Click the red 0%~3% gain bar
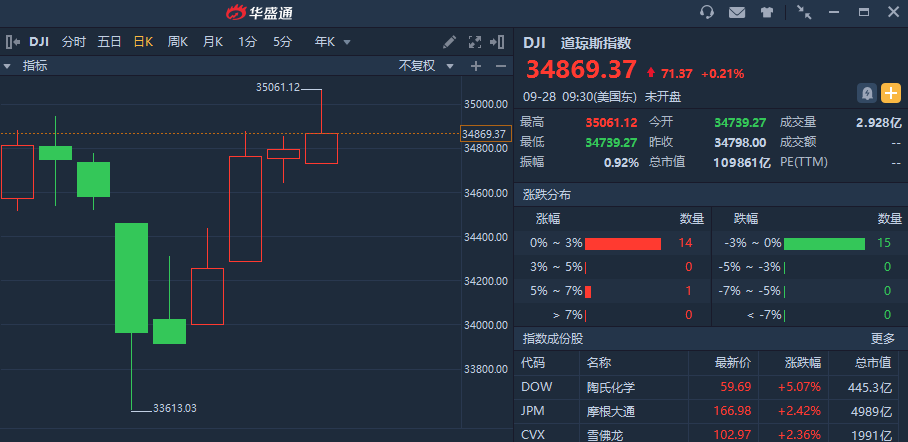Image resolution: width=908 pixels, height=442 pixels. 623,244
